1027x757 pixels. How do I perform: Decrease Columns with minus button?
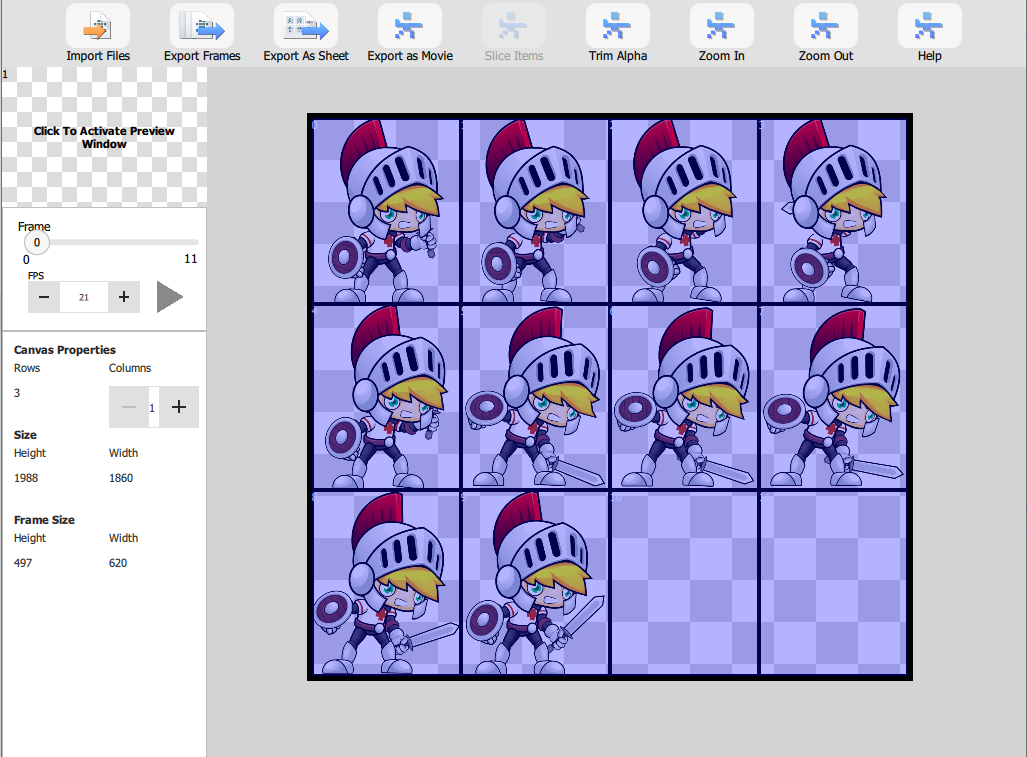128,407
